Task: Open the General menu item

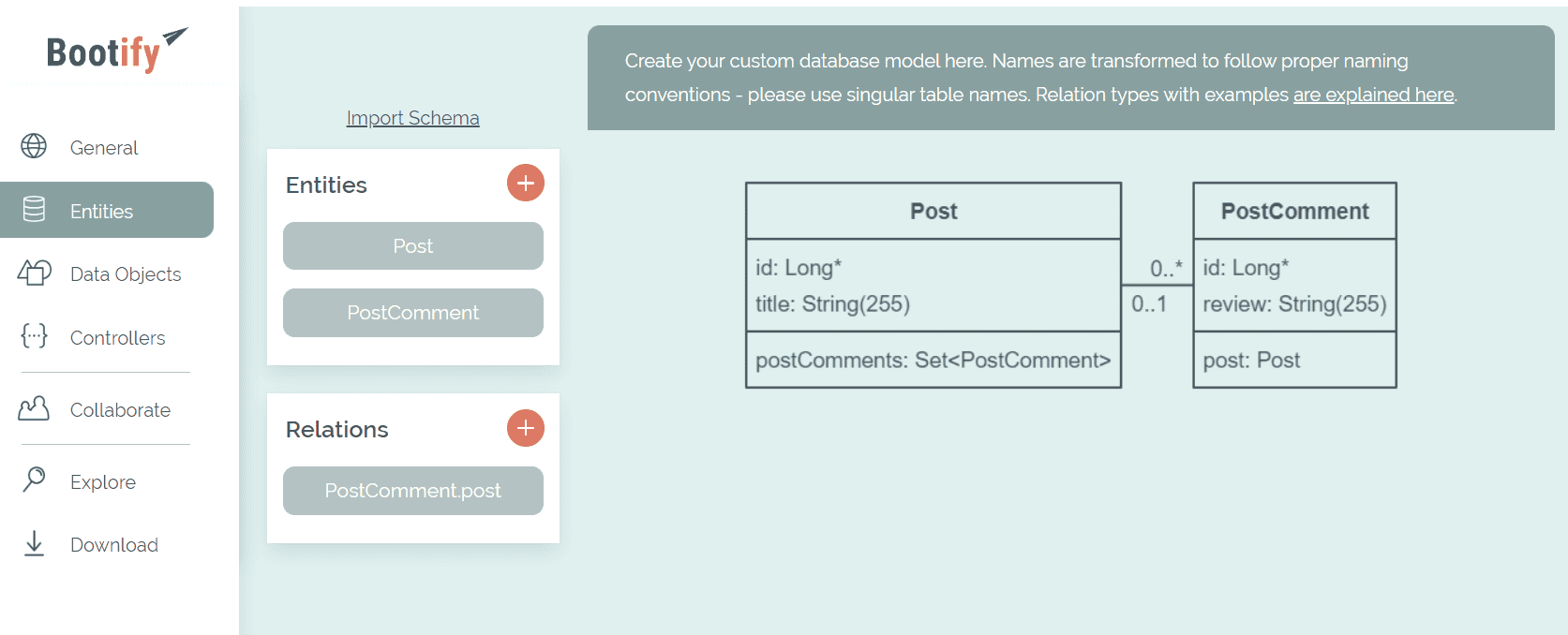Action: pyautogui.click(x=104, y=148)
